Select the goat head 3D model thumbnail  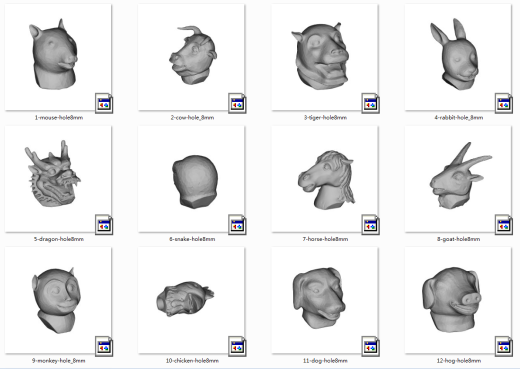click(x=458, y=179)
